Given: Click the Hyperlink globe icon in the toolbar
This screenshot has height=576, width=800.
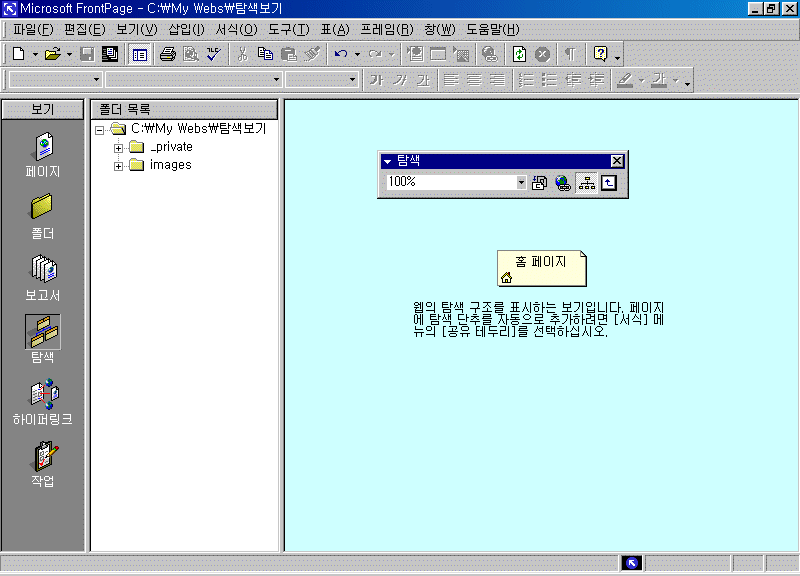Looking at the screenshot, I should [x=490, y=54].
